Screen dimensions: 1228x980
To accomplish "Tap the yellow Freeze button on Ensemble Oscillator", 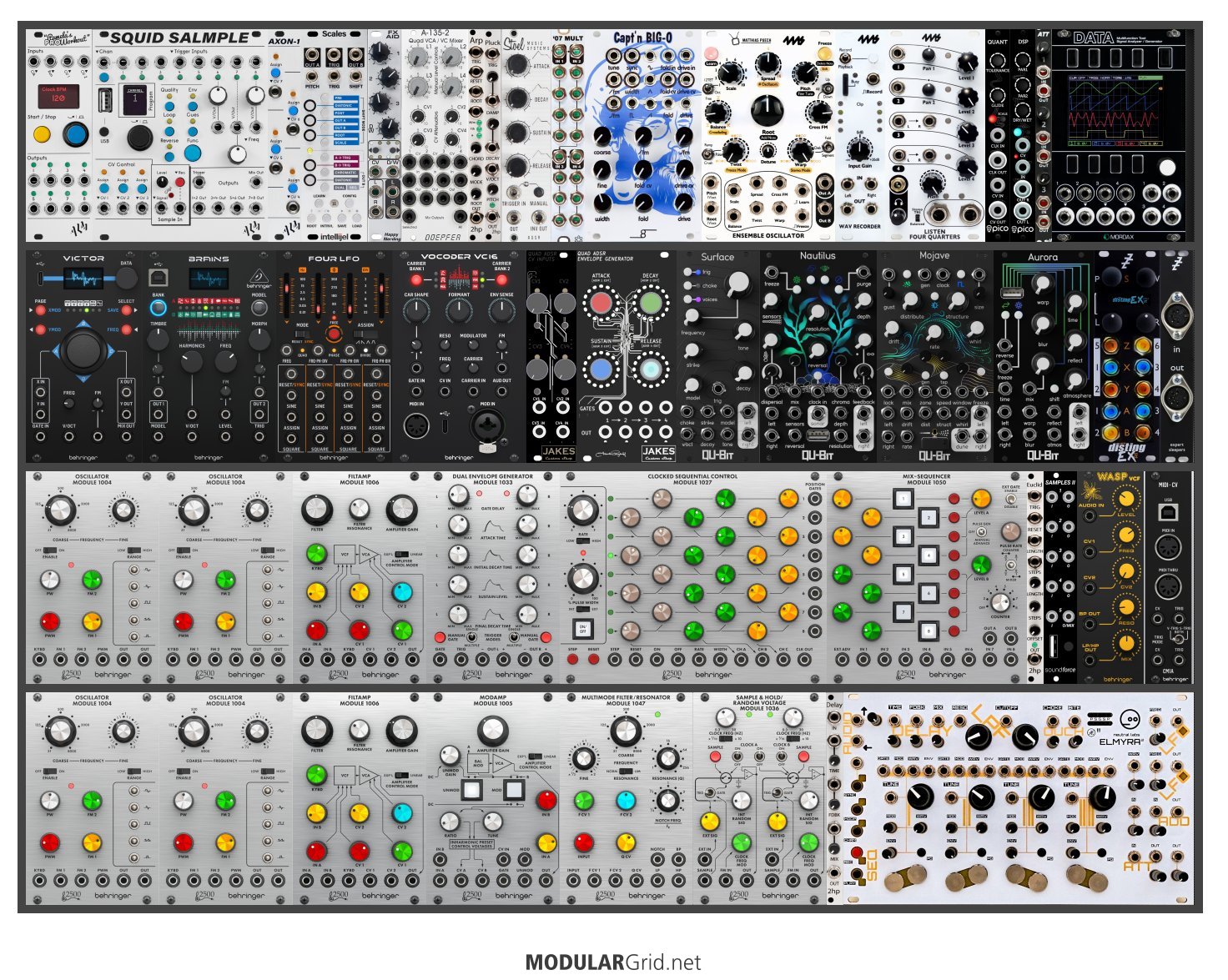I will pyautogui.click(x=824, y=52).
